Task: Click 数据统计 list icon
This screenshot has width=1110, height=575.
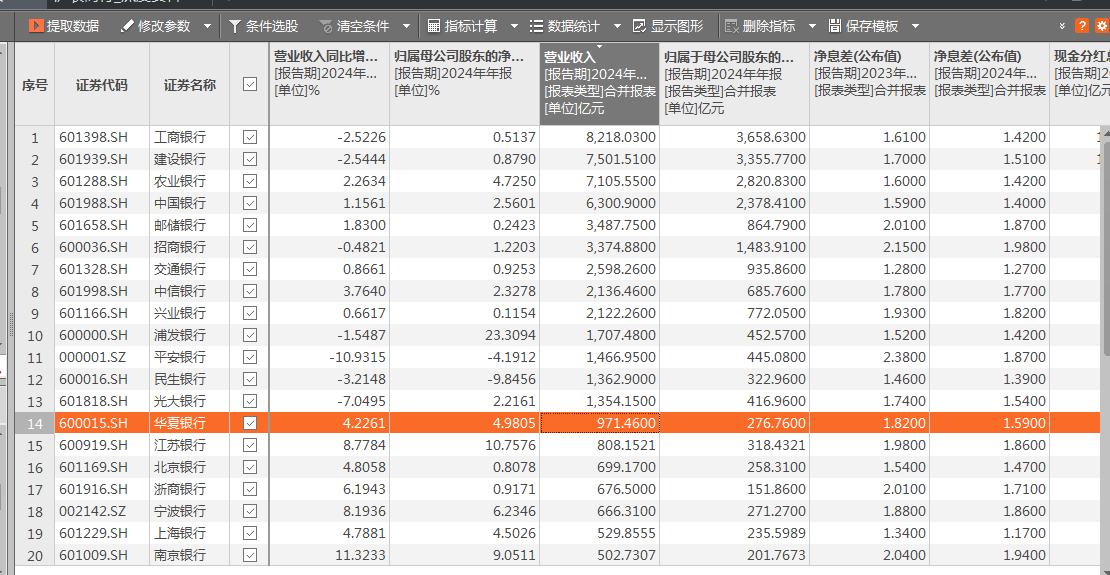Action: click(x=537, y=26)
